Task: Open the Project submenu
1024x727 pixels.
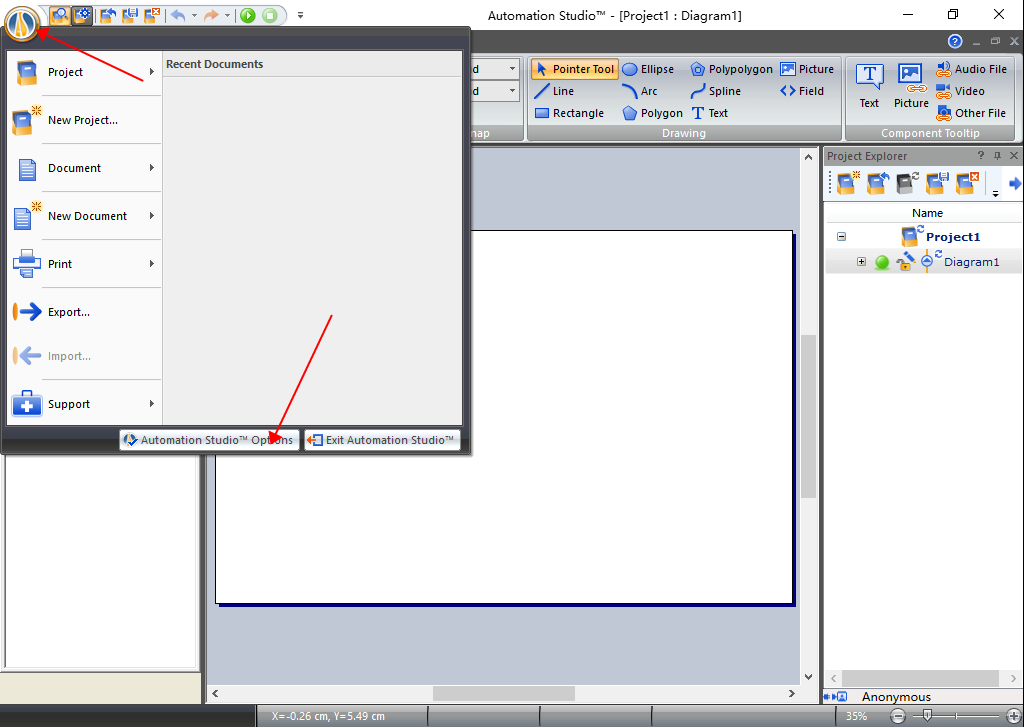Action: click(84, 72)
